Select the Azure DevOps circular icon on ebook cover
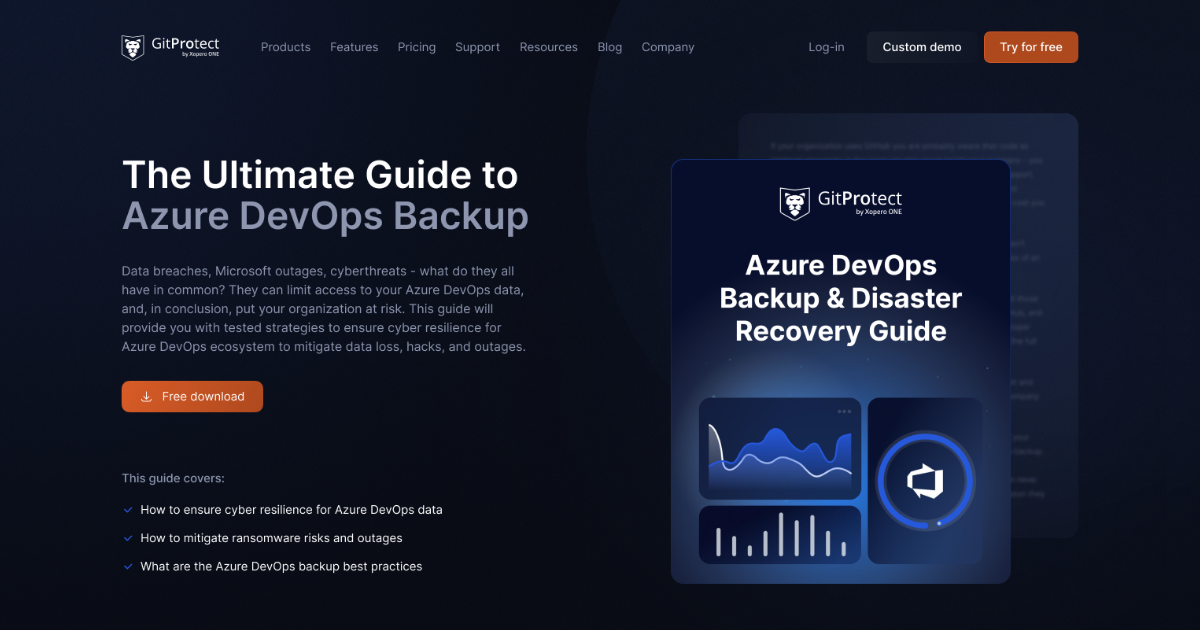The image size is (1200, 630). (925, 481)
